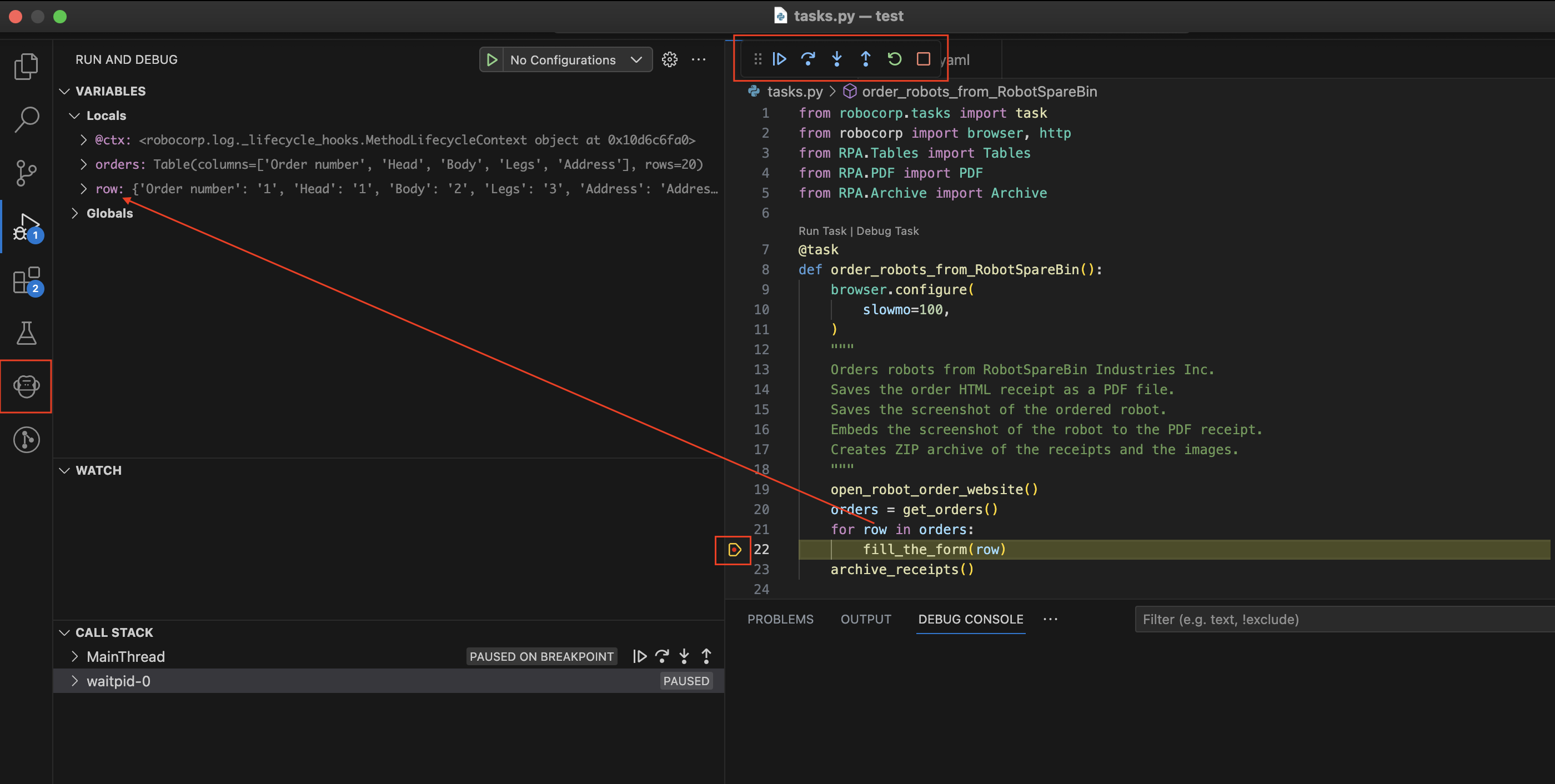Expand the waitpid-0 thread entry
Image resolution: width=1555 pixels, height=784 pixels.
tap(75, 681)
